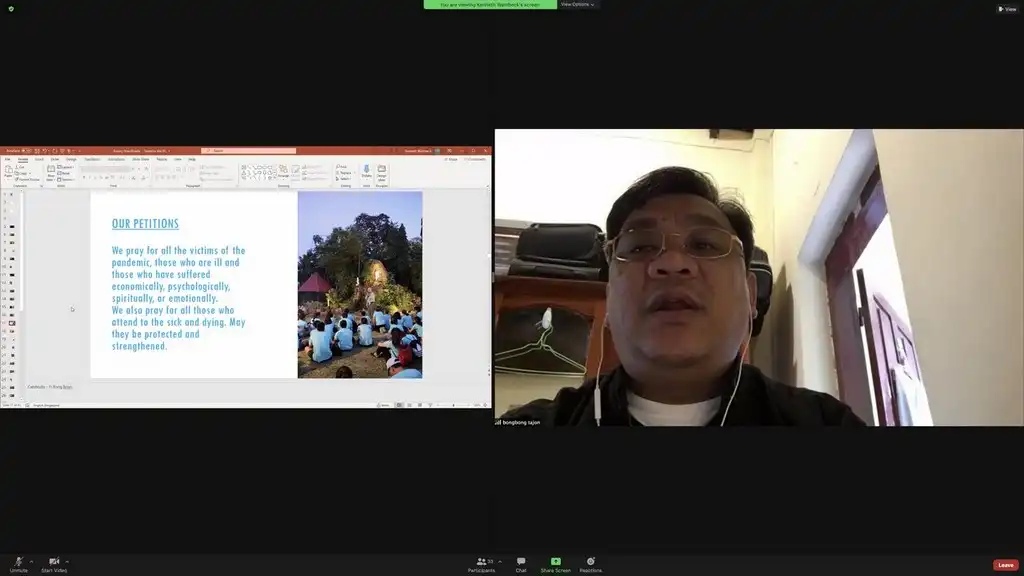Open the View Options dropdown
This screenshot has width=1024, height=576.
click(577, 5)
